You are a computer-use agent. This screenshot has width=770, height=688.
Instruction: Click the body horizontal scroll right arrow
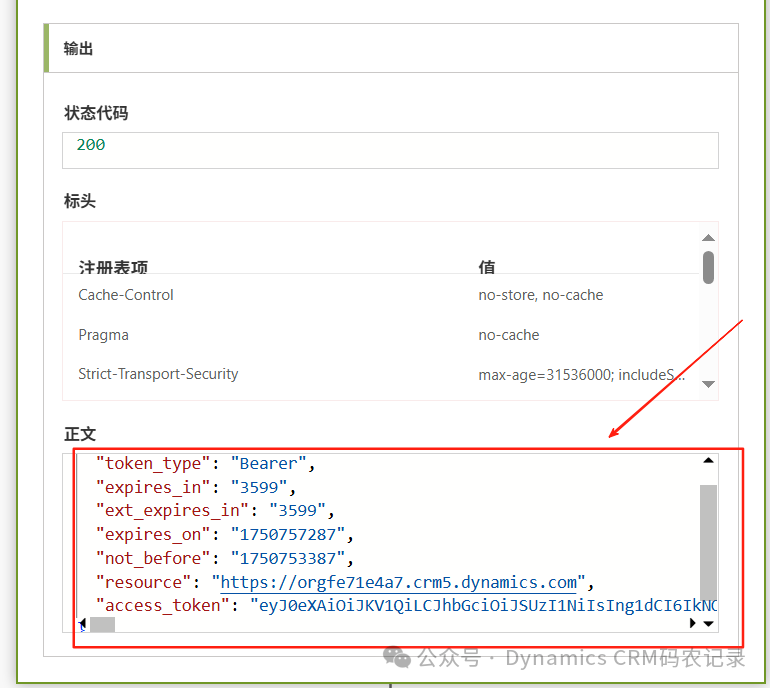692,623
